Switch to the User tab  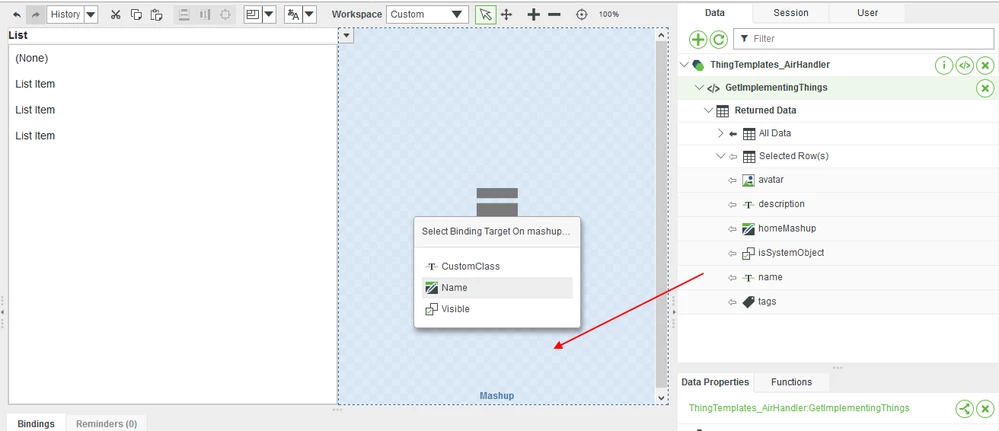(x=867, y=13)
